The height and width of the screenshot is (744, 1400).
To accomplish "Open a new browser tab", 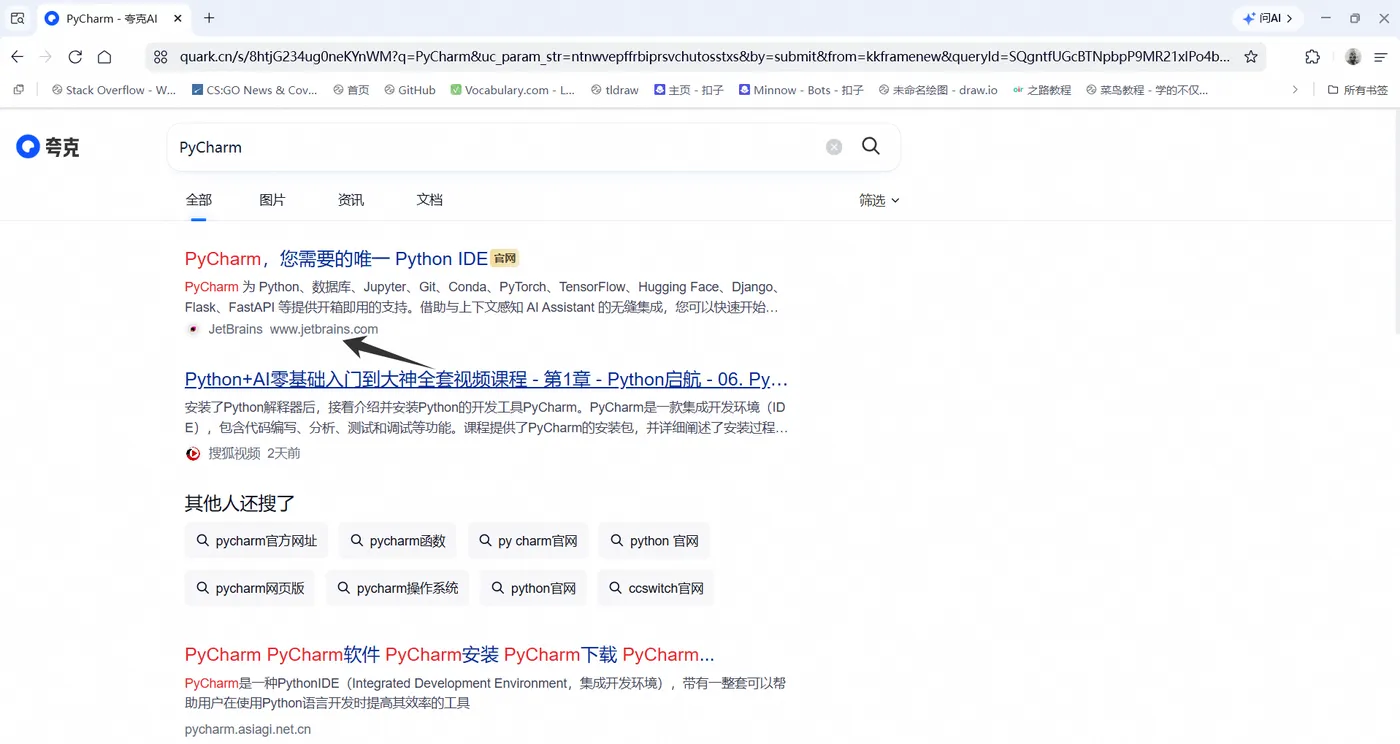I will 209,18.
